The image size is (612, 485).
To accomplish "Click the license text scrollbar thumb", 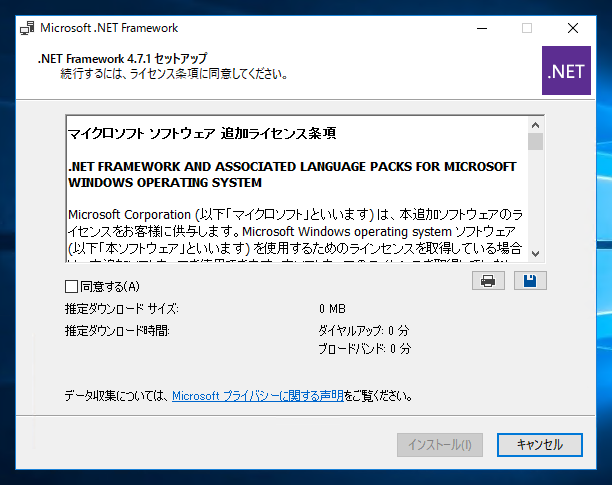I will click(x=536, y=142).
